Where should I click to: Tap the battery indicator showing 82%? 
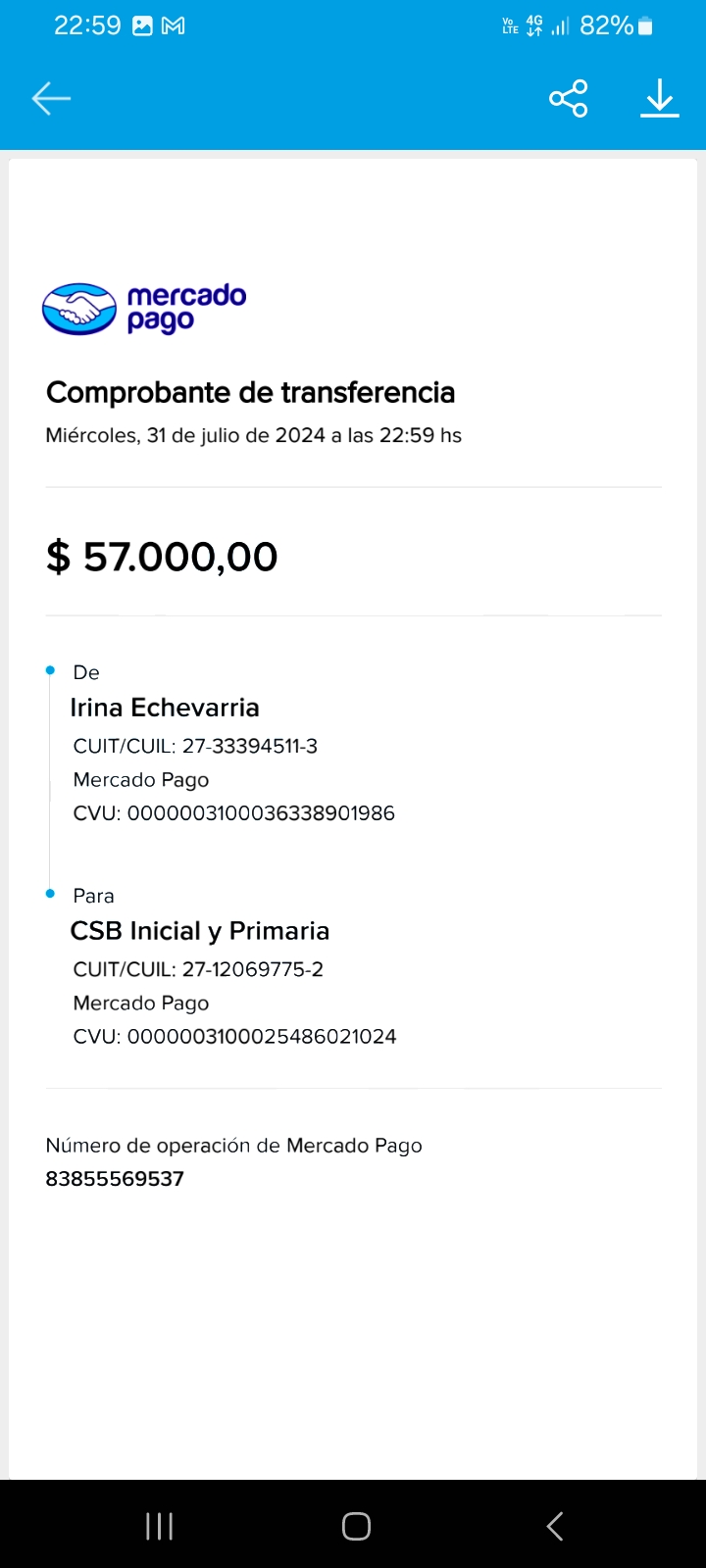pyautogui.click(x=616, y=26)
